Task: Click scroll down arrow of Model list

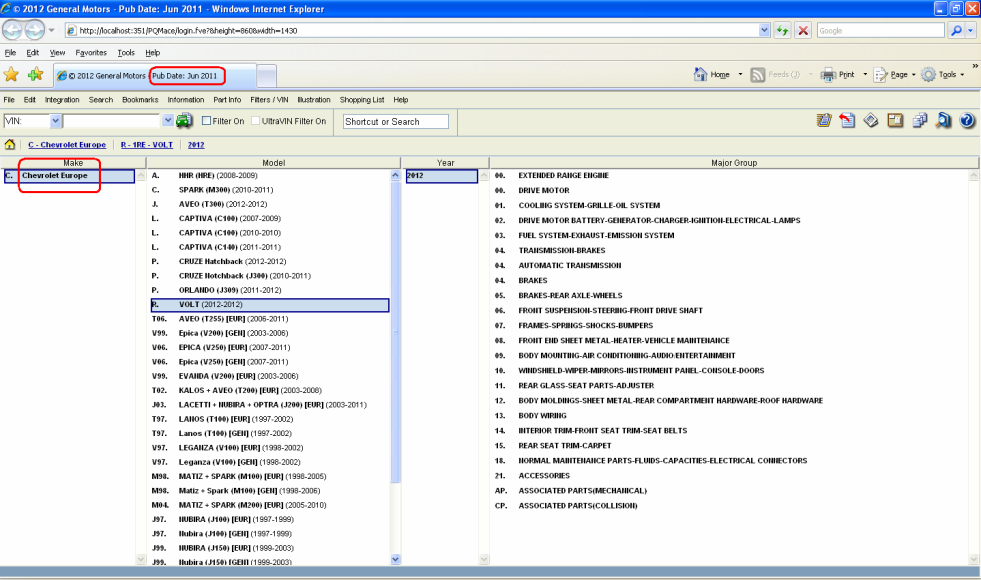Action: coord(395,559)
